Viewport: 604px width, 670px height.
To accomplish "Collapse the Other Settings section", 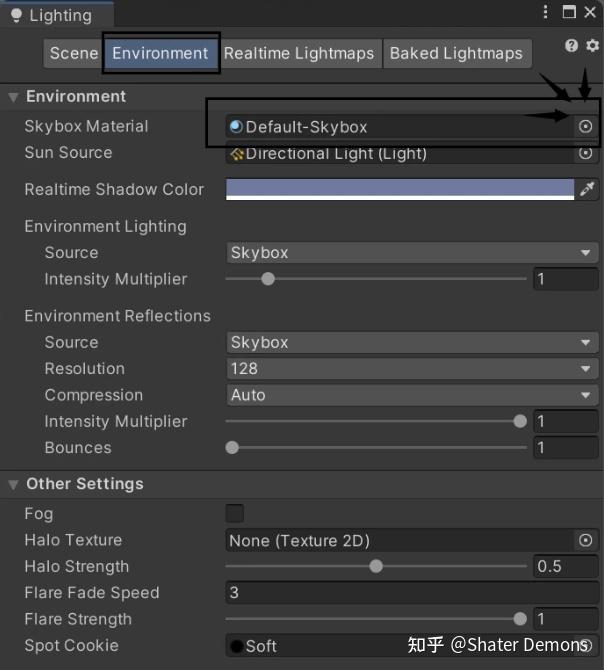I will (13, 485).
